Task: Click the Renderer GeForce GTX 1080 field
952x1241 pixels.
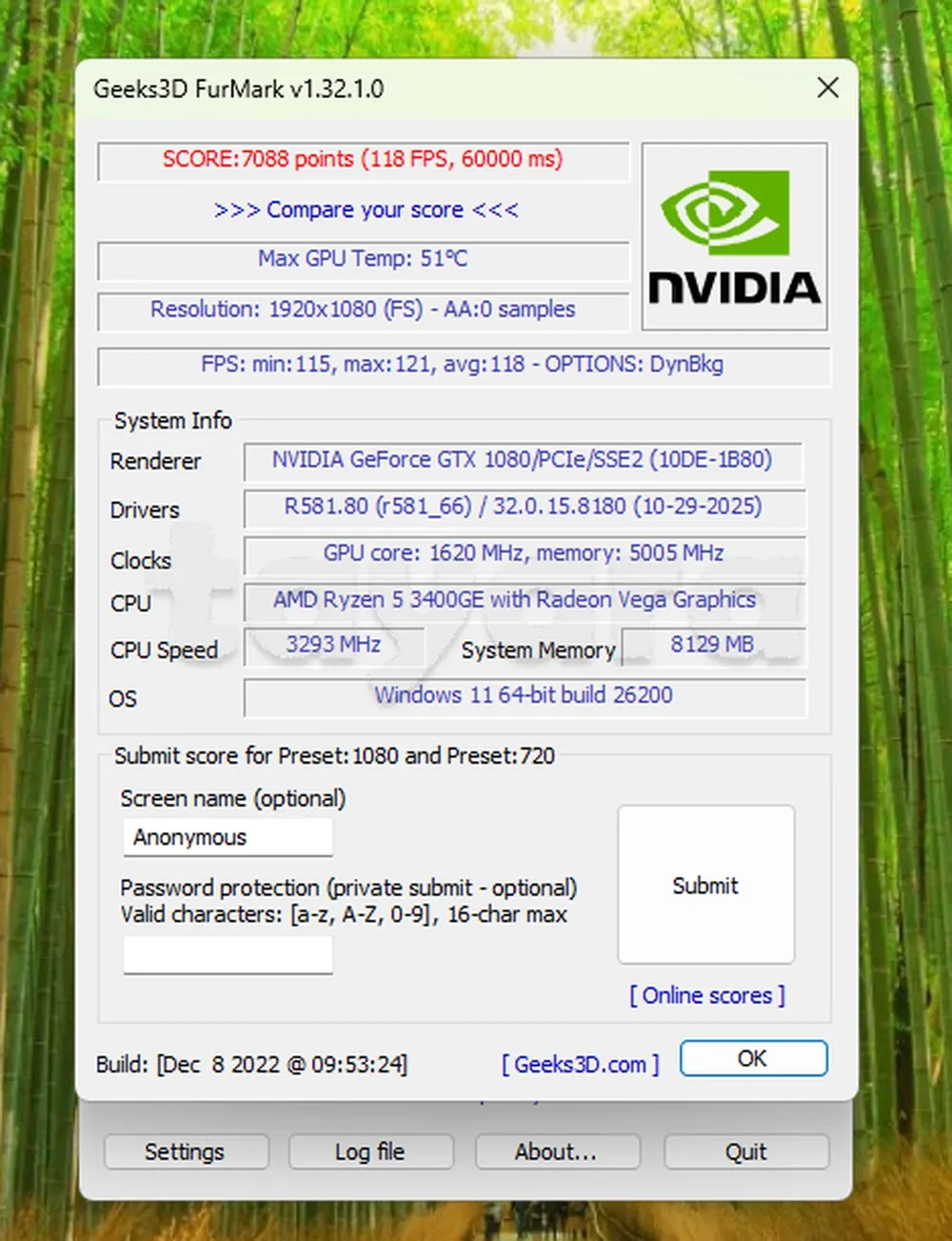Action: click(x=523, y=460)
